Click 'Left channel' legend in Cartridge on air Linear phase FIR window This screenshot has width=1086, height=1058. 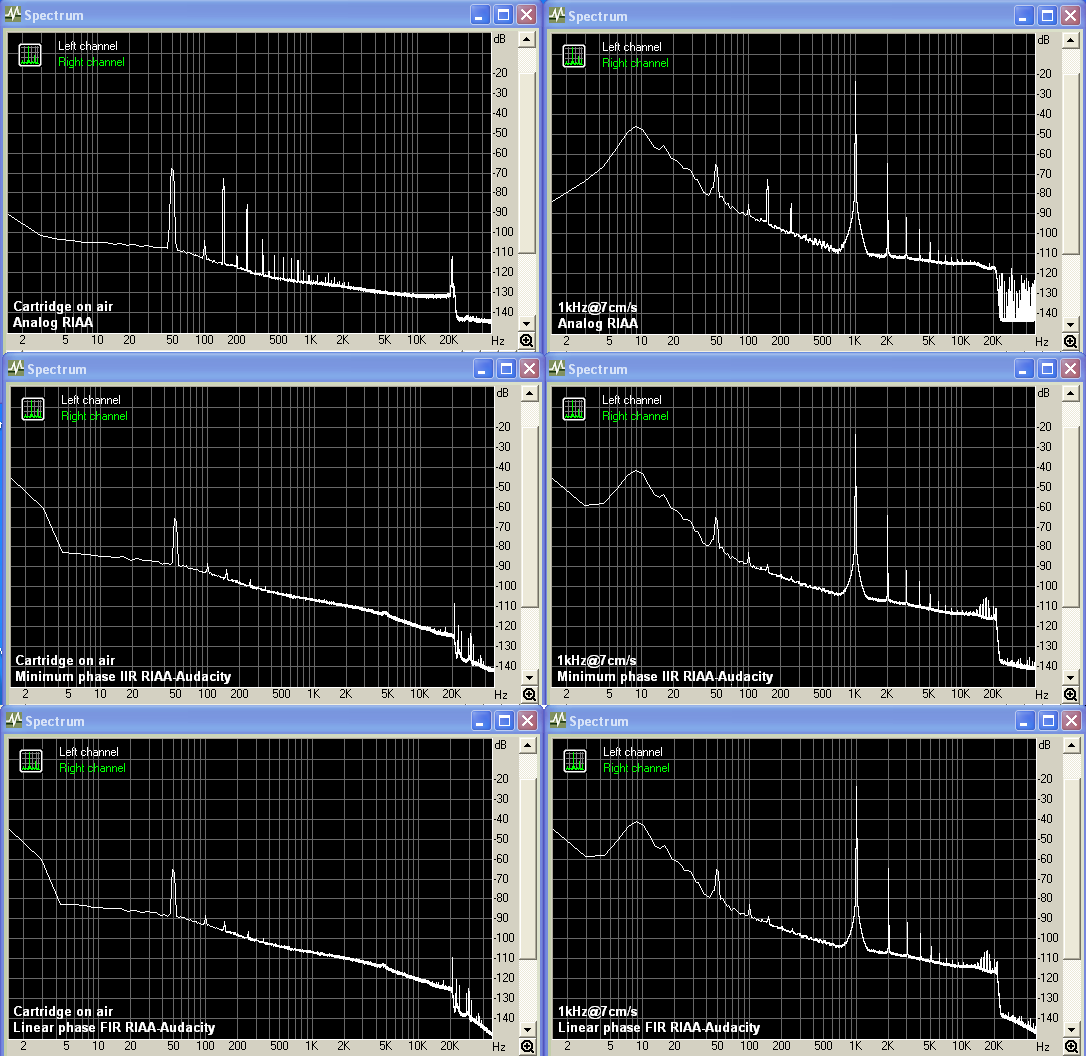coord(89,751)
